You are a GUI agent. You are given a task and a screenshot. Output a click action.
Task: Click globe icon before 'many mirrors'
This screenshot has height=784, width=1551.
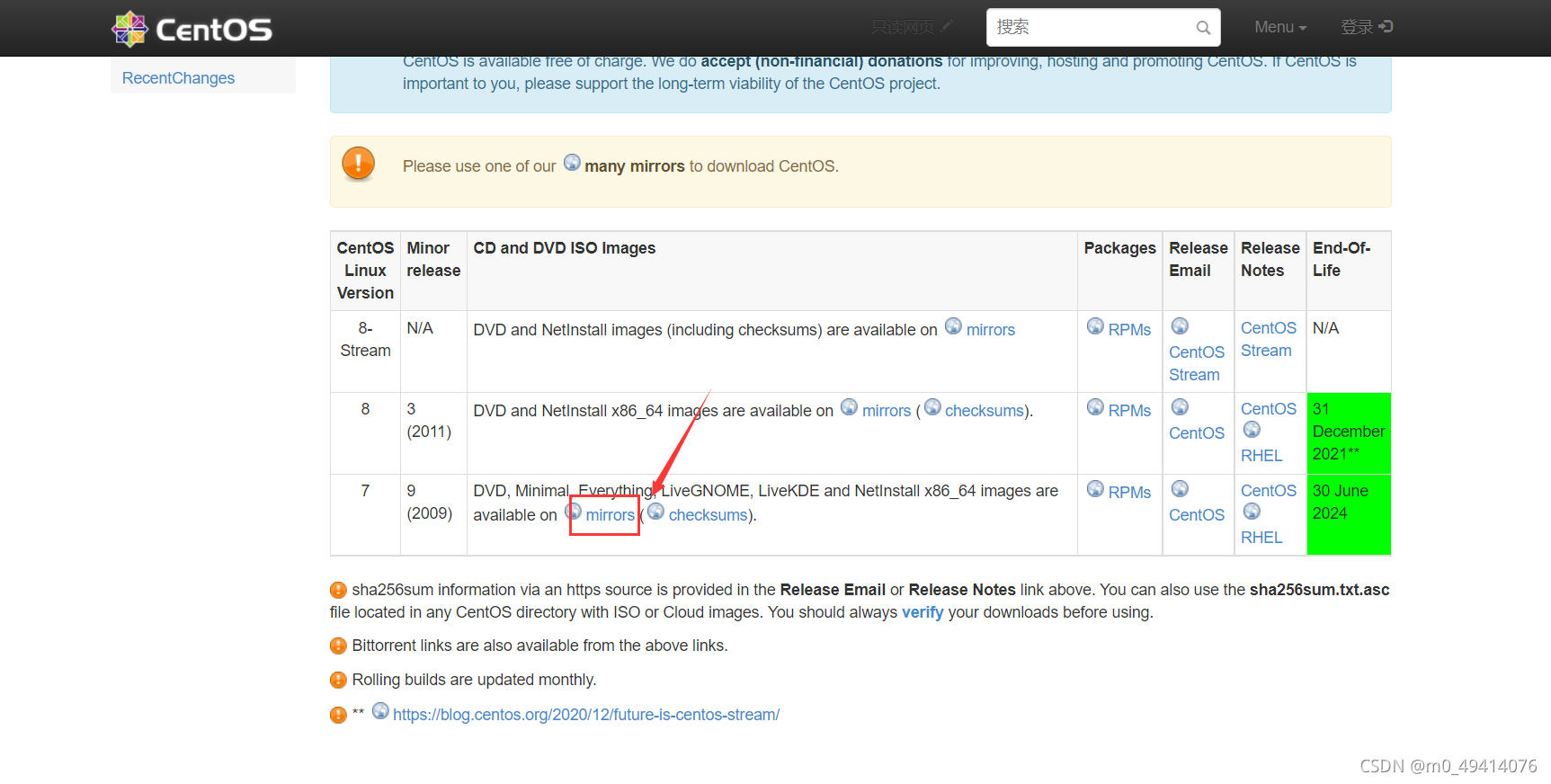click(x=572, y=163)
